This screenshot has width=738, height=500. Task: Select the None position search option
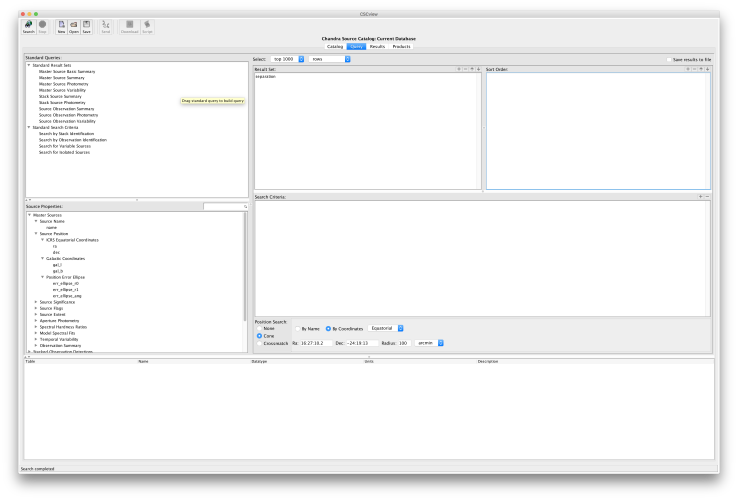pos(259,328)
